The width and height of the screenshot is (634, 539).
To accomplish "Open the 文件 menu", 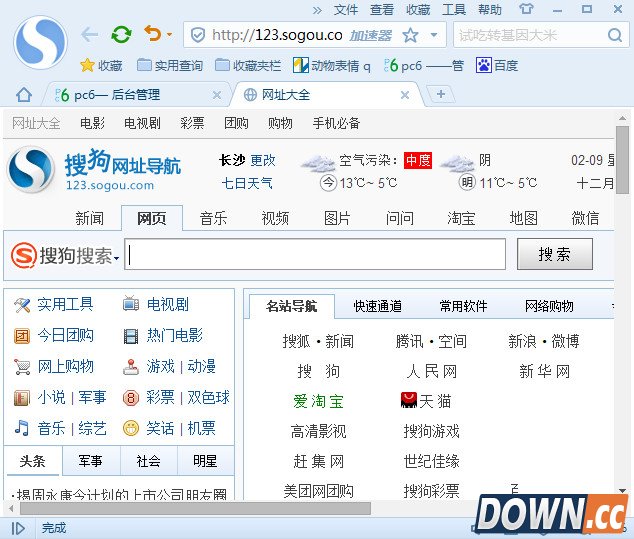I will (346, 9).
